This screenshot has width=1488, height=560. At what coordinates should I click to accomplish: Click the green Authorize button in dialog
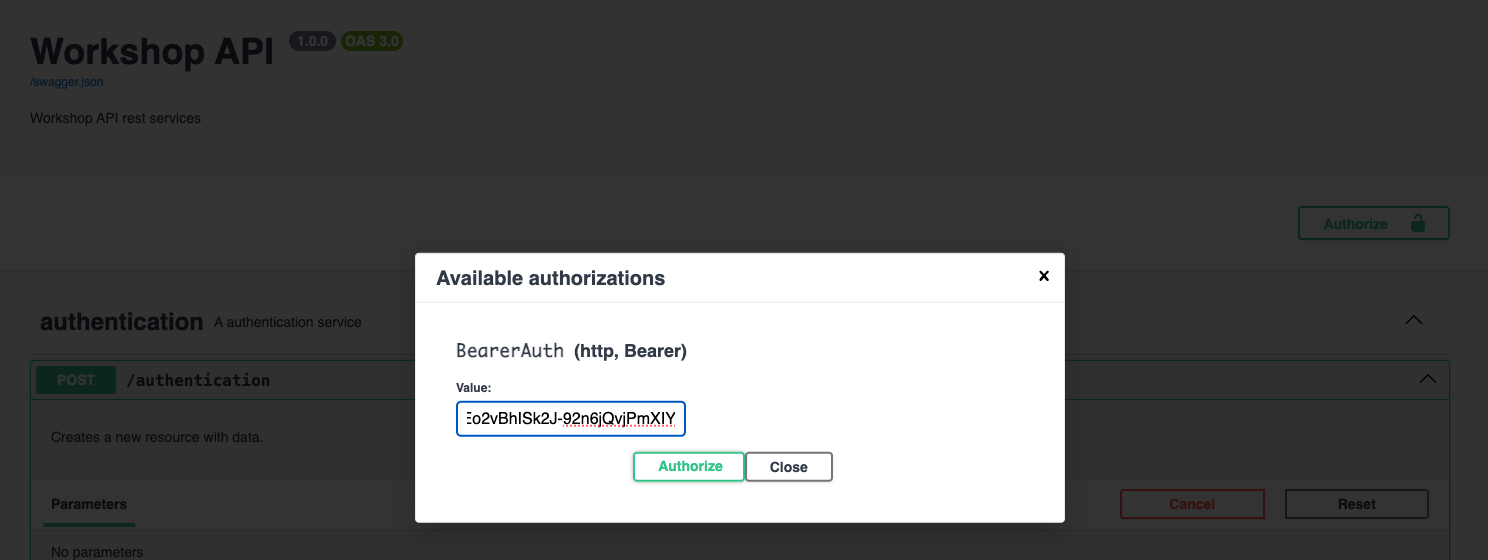click(x=689, y=467)
